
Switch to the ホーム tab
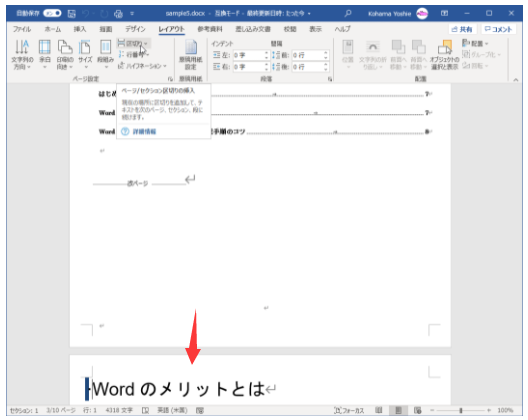coord(53,29)
